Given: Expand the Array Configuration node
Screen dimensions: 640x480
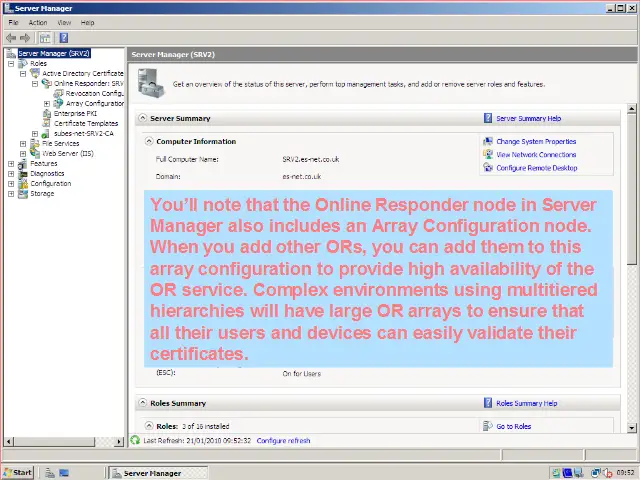Looking at the screenshot, I should click(47, 103).
